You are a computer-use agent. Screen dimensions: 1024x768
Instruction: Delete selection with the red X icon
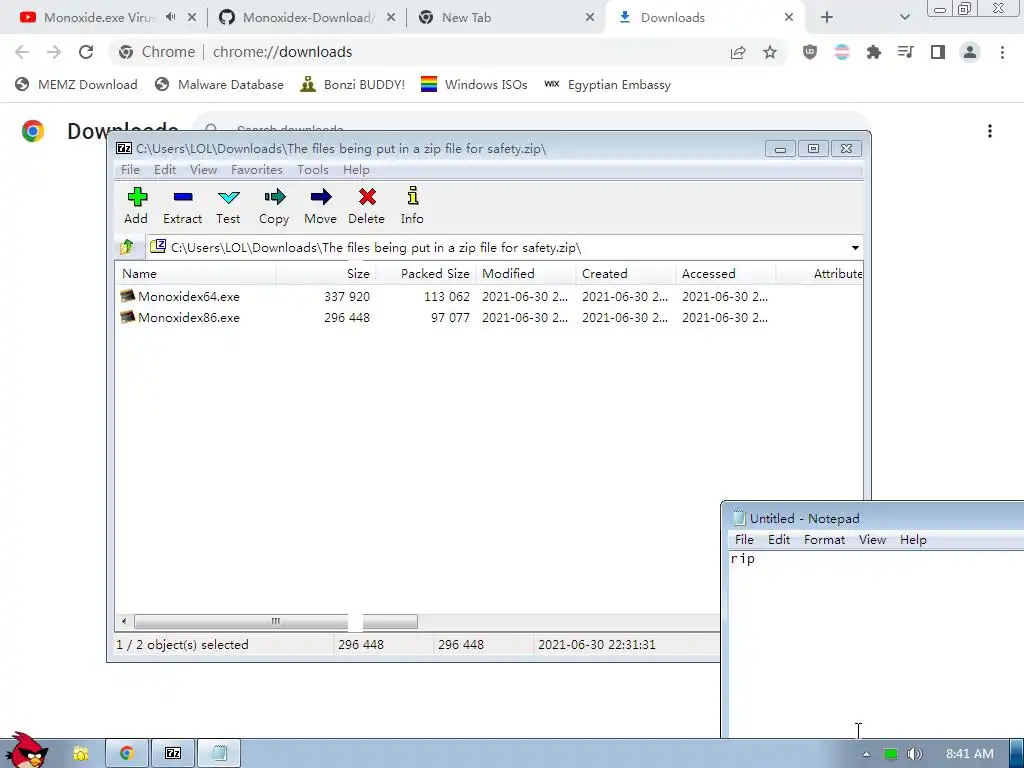(x=366, y=206)
